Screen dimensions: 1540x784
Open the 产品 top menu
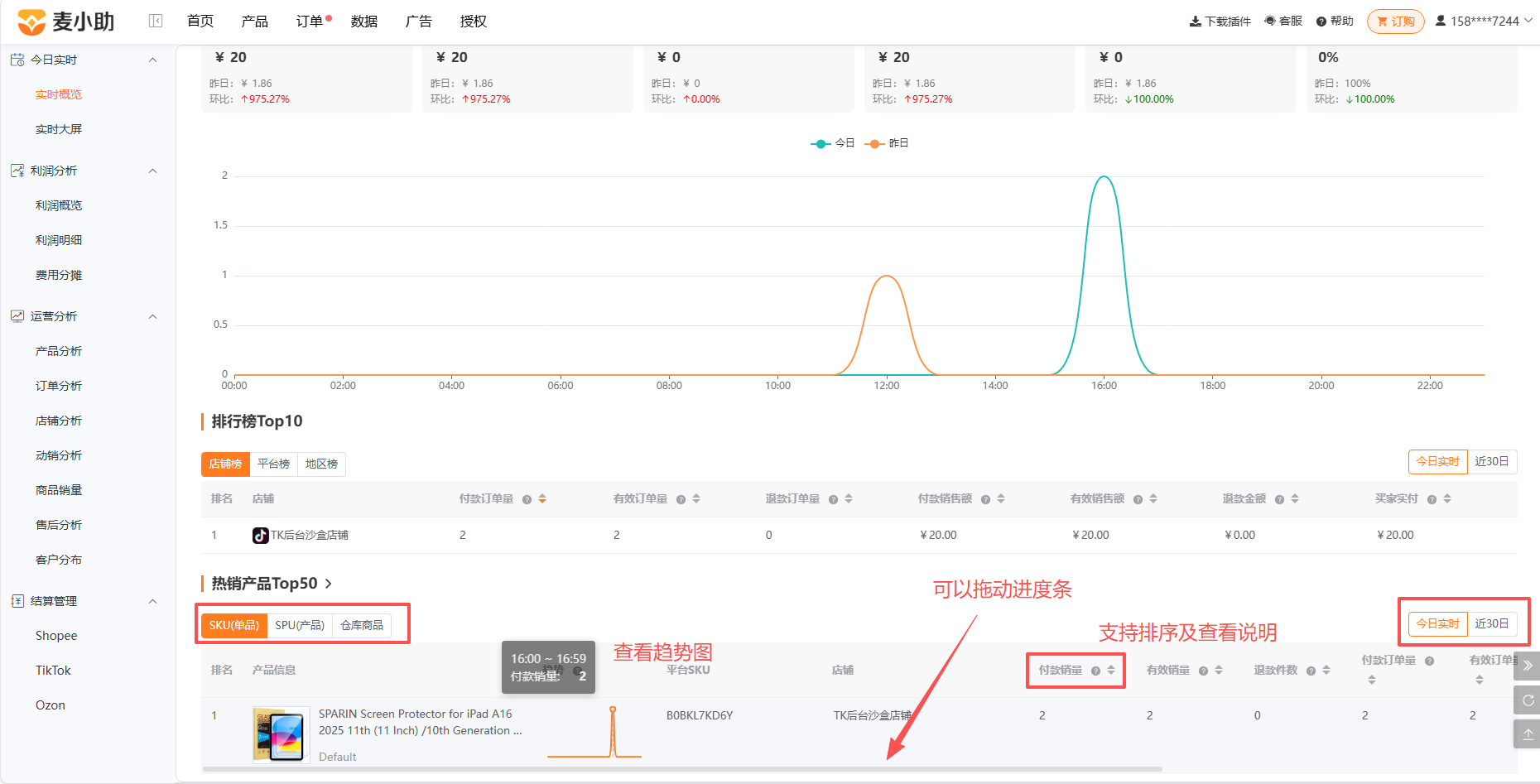click(x=255, y=22)
